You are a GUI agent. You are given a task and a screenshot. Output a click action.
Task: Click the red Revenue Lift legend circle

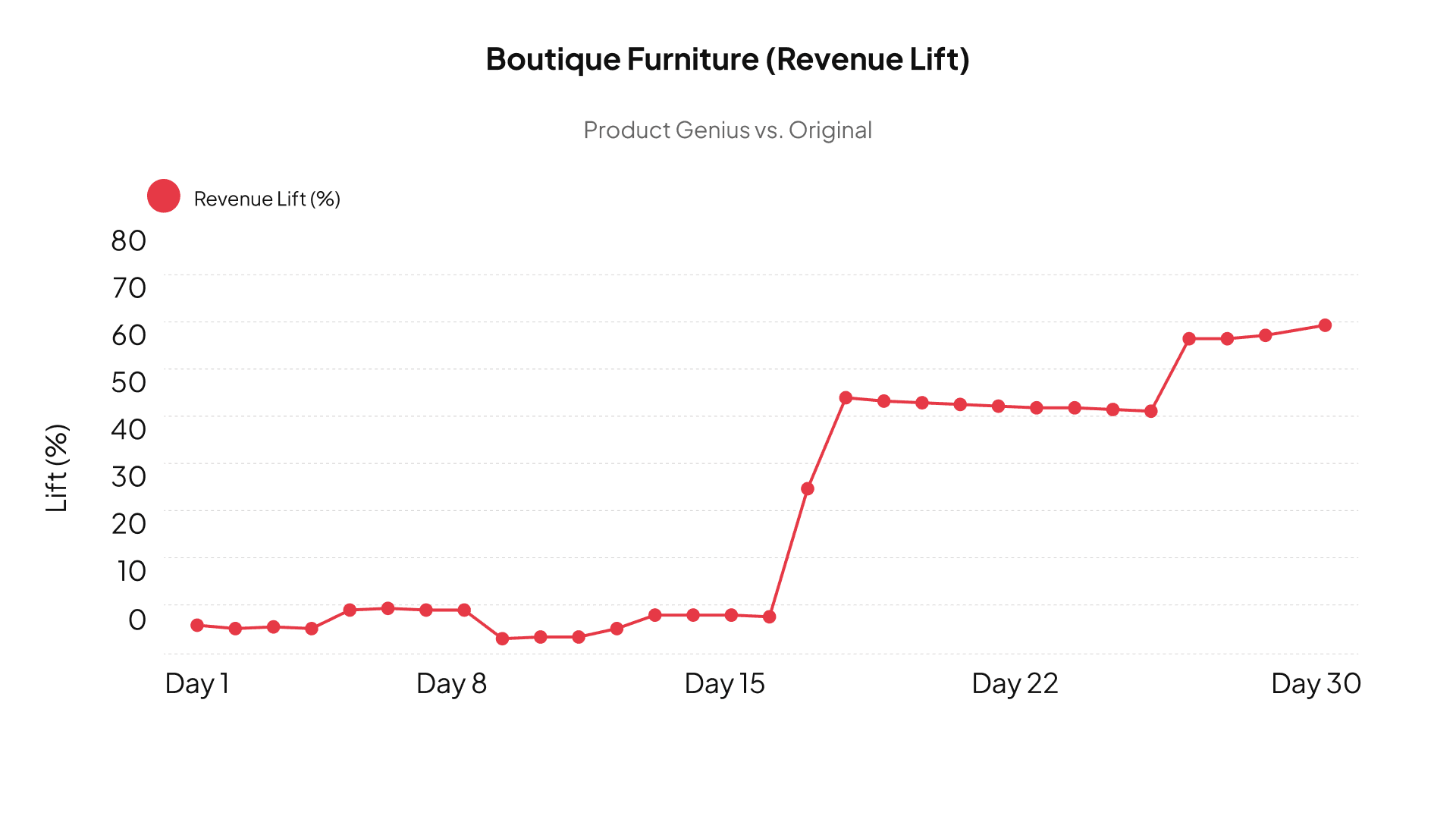click(x=163, y=196)
